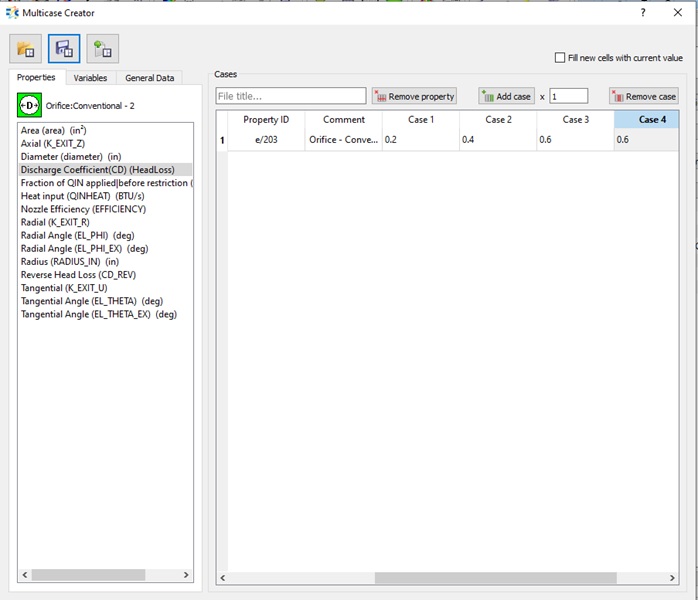The height and width of the screenshot is (600, 698).
Task: Click the import cases toolbar icon
Action: click(x=102, y=48)
